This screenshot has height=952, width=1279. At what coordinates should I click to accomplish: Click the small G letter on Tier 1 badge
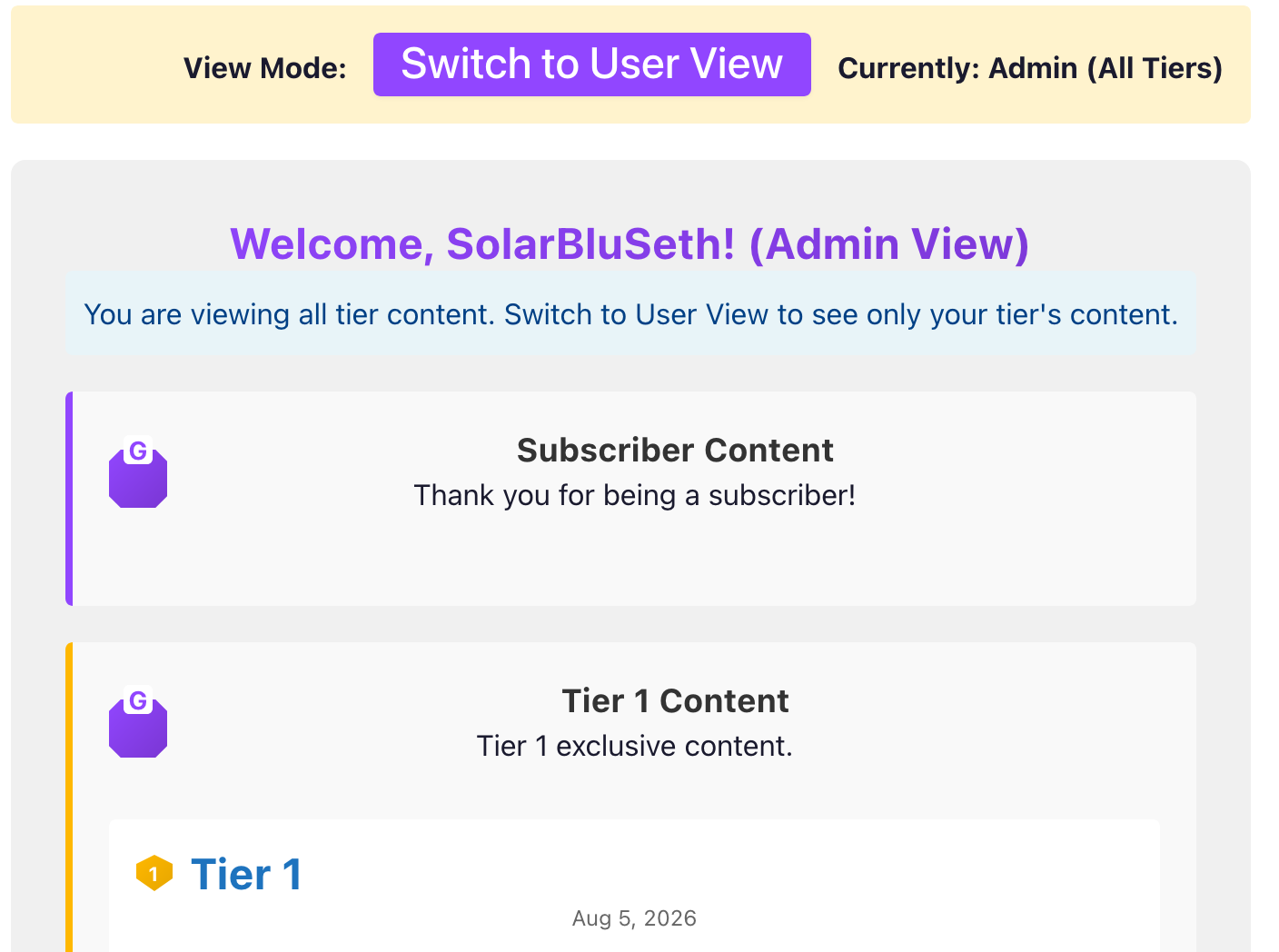pyautogui.click(x=138, y=700)
